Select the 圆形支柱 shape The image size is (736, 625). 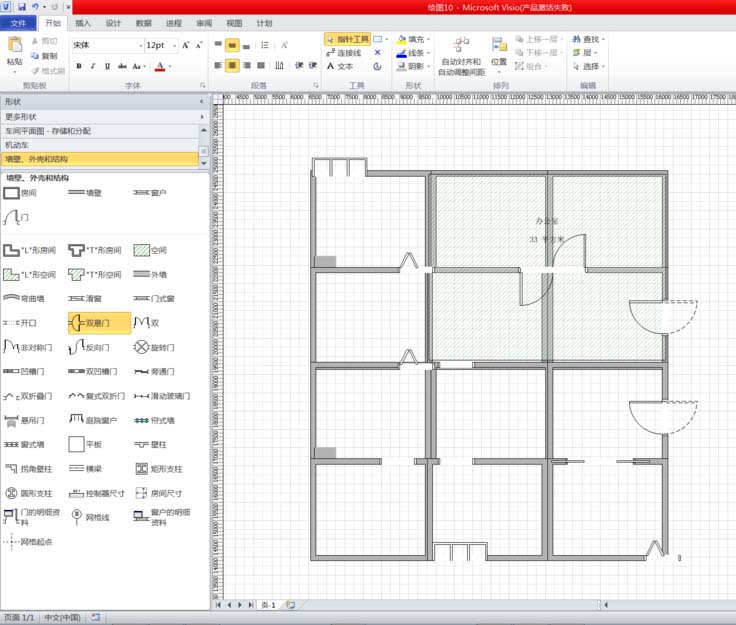pos(28,493)
